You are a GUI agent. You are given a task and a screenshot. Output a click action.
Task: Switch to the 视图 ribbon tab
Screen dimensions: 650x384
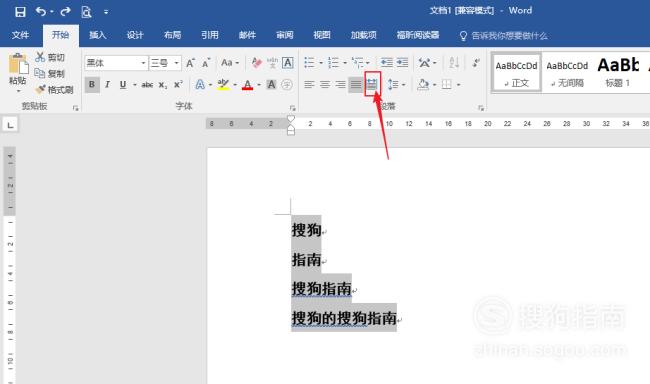(322, 35)
